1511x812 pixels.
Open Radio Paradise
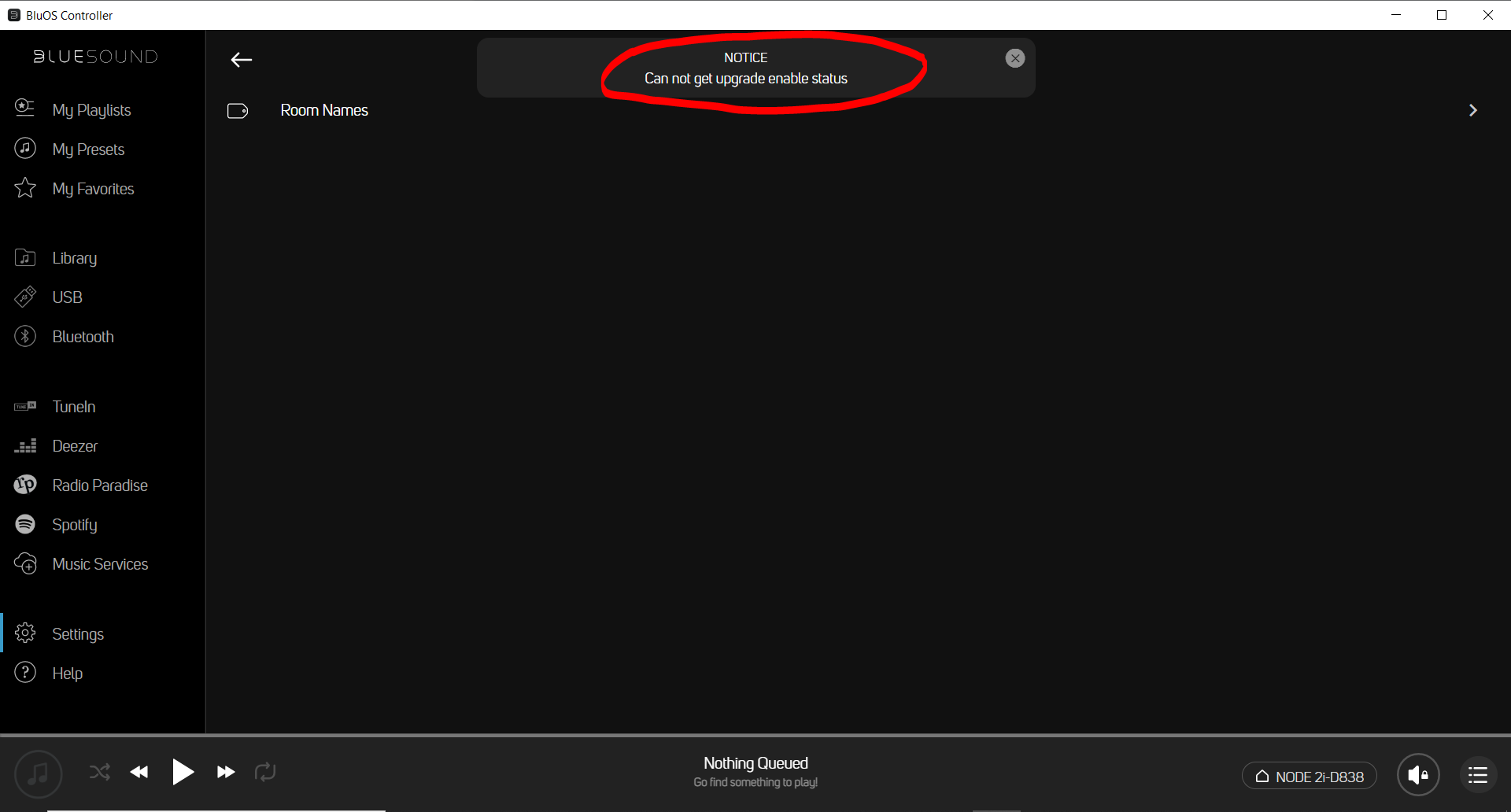(99, 485)
